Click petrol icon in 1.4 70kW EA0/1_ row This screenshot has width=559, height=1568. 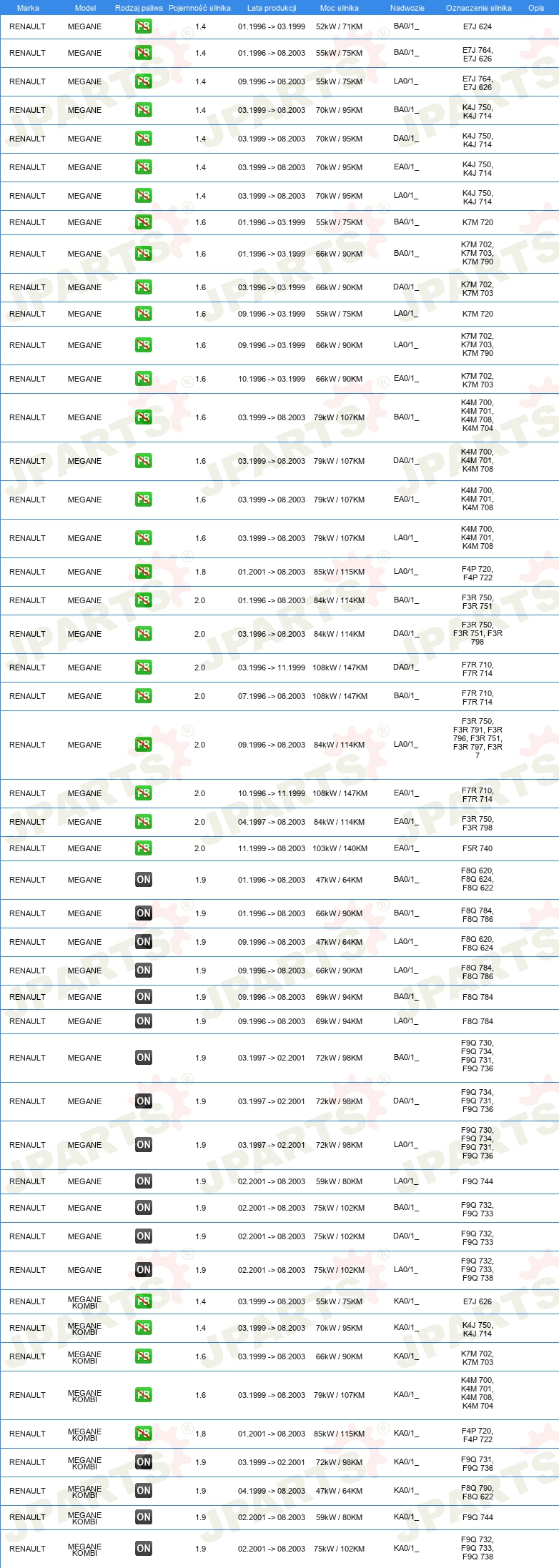click(143, 167)
